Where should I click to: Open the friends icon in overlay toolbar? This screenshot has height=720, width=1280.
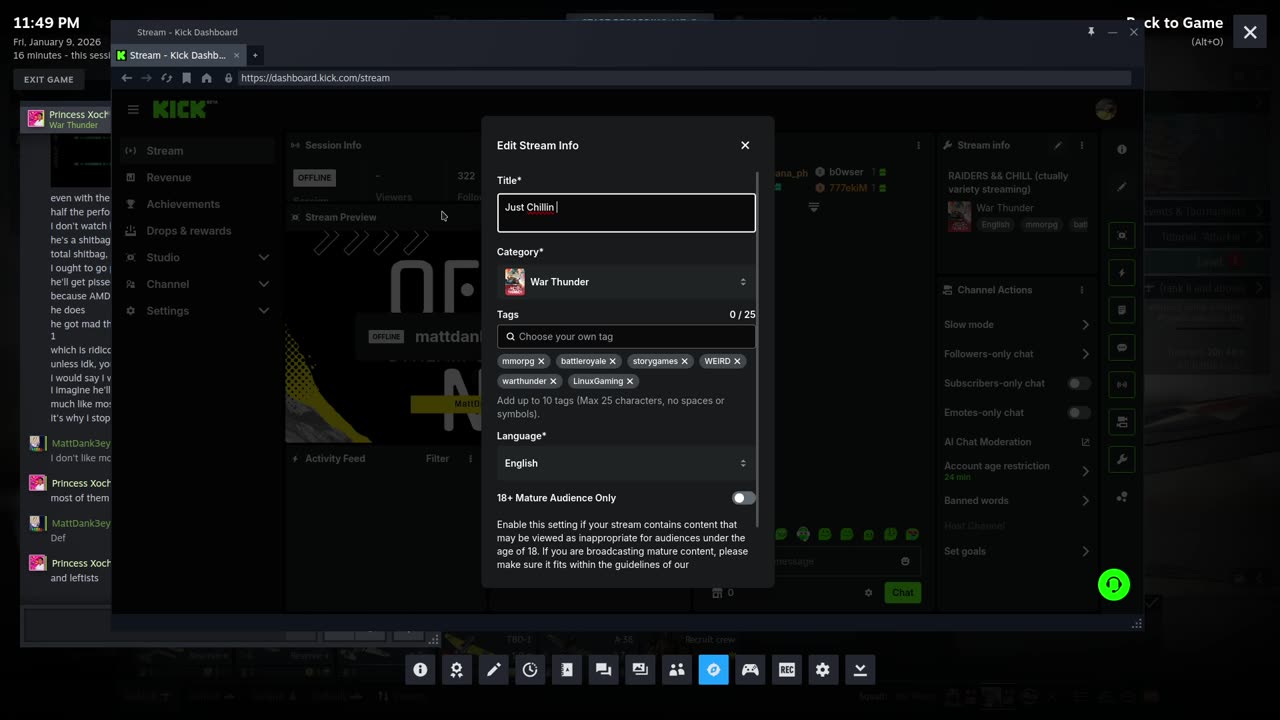pos(677,670)
